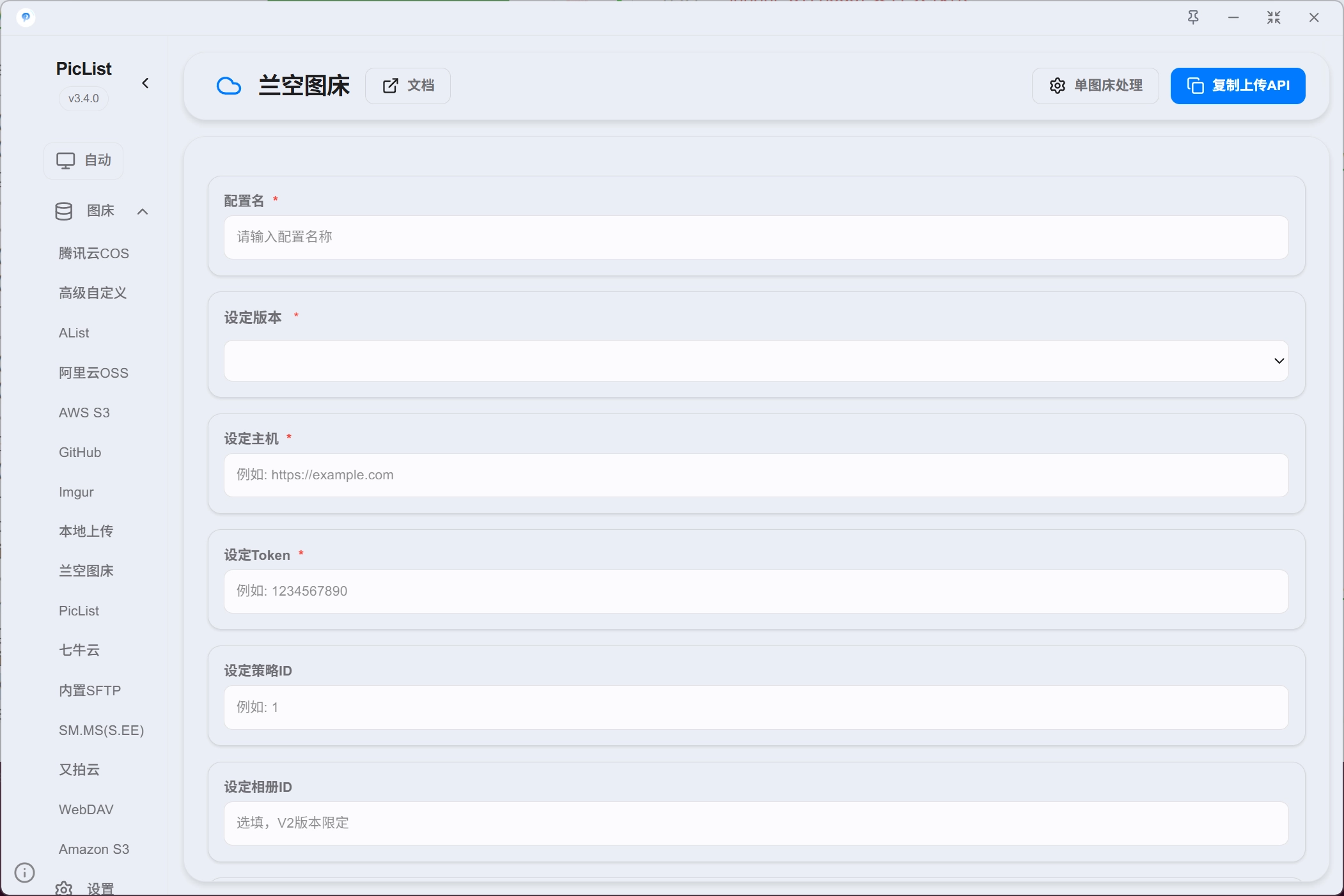Focus the 设定主机 input field

click(756, 475)
